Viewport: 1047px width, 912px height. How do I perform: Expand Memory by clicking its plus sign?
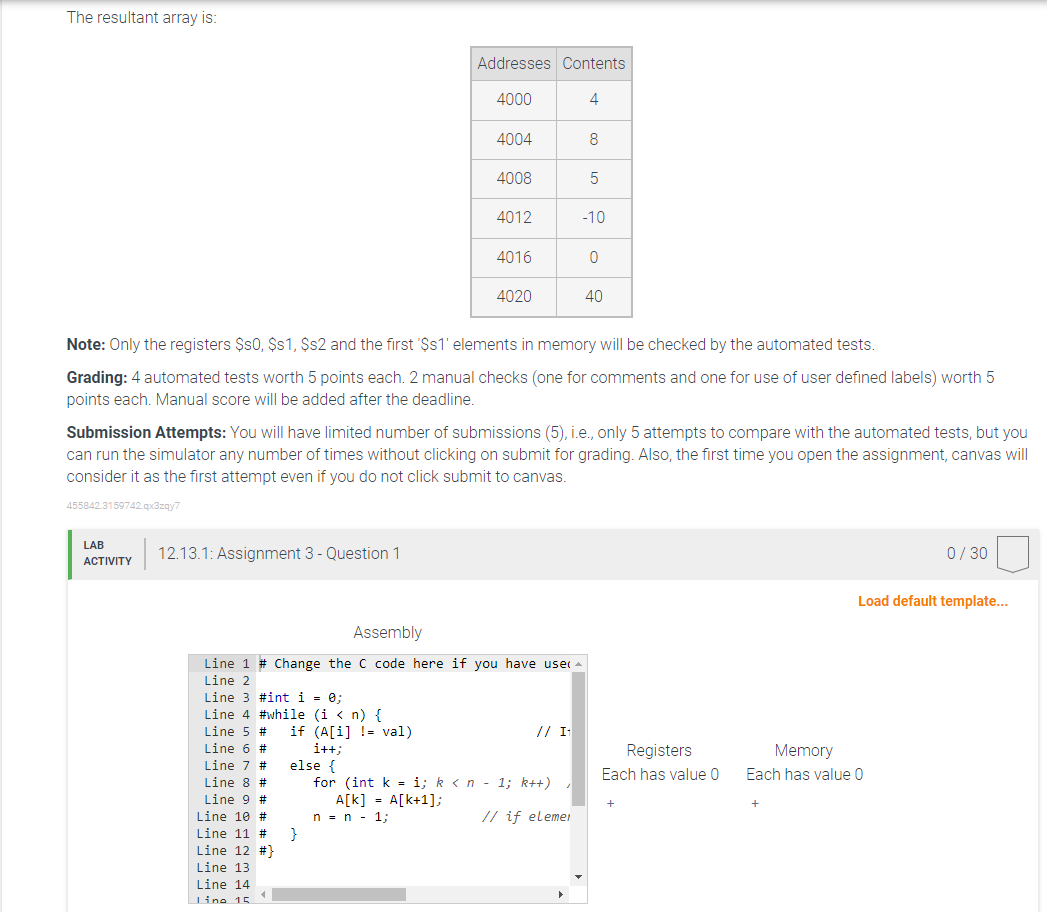point(753,802)
